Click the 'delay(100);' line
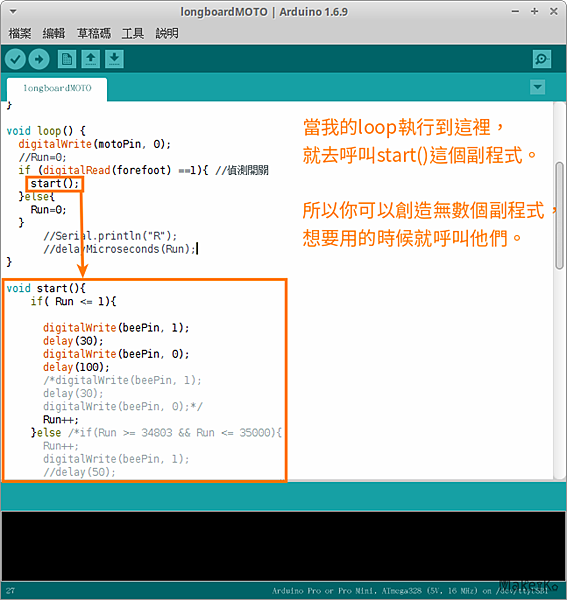The height and width of the screenshot is (600, 567). [76, 367]
